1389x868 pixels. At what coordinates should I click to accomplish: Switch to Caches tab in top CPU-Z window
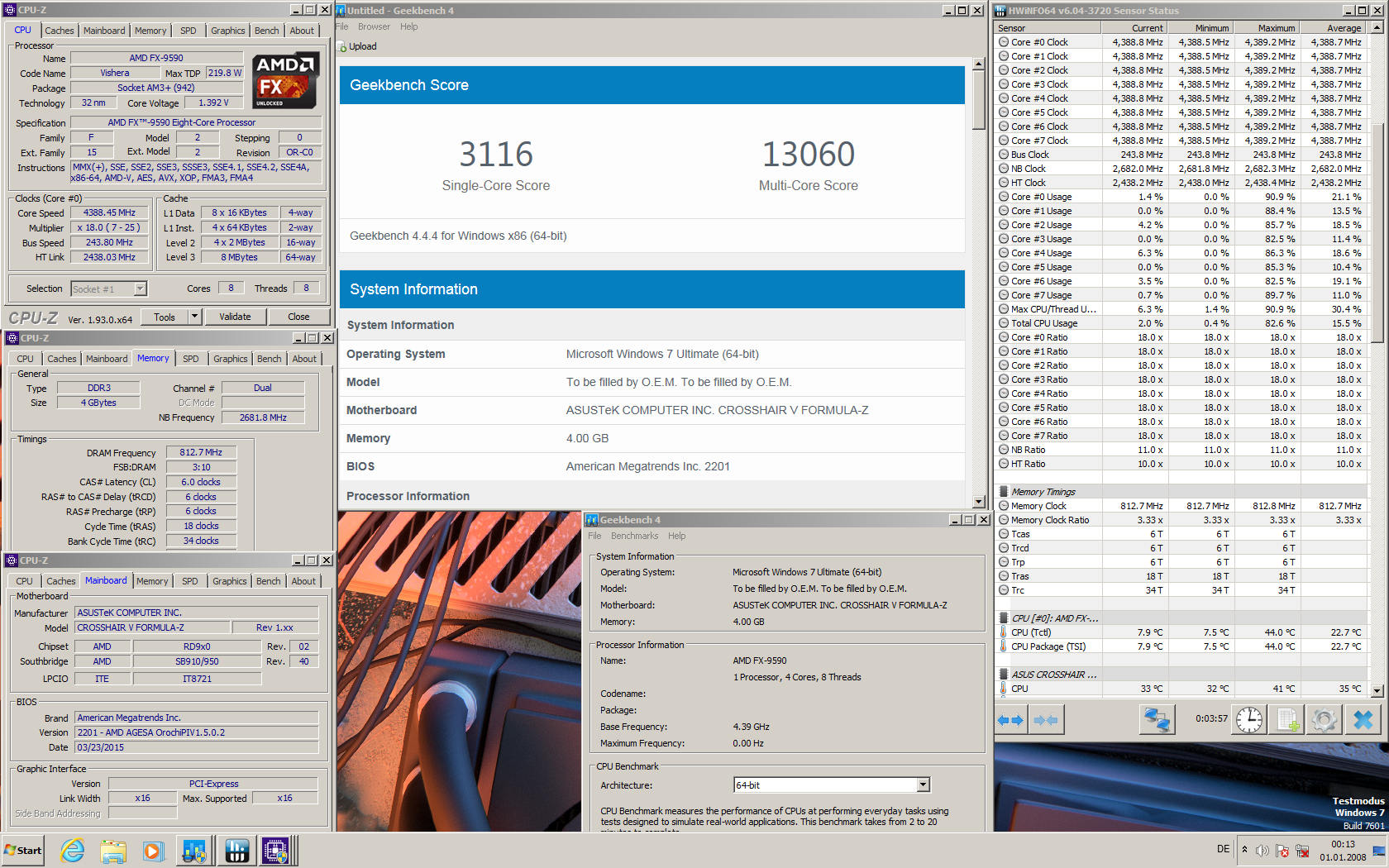click(60, 31)
